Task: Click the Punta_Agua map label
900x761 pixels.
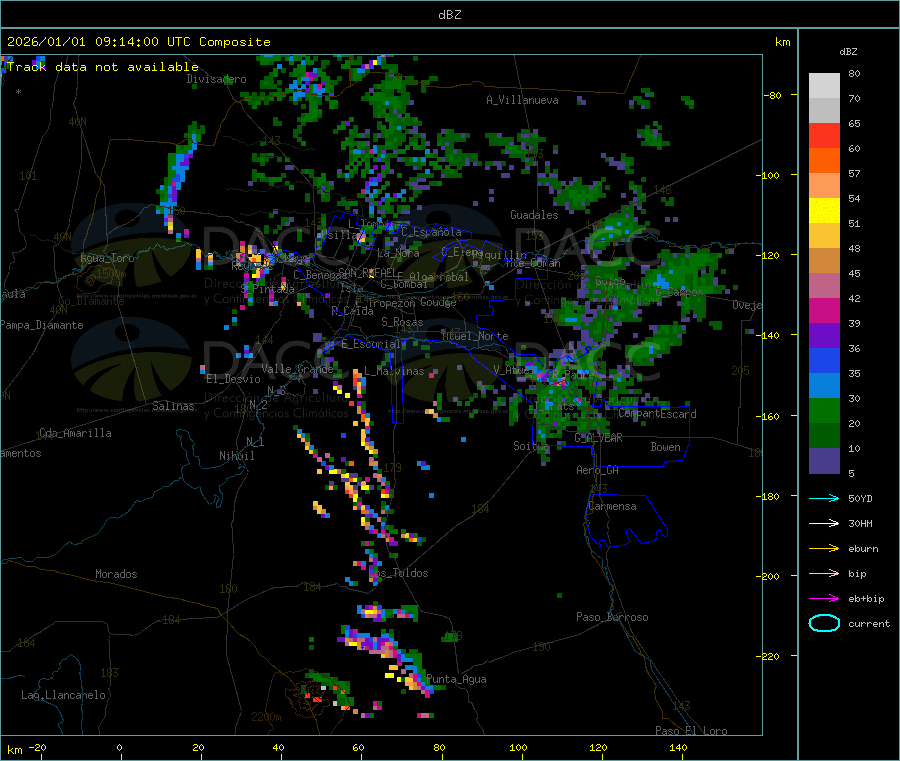Action: tap(456, 679)
